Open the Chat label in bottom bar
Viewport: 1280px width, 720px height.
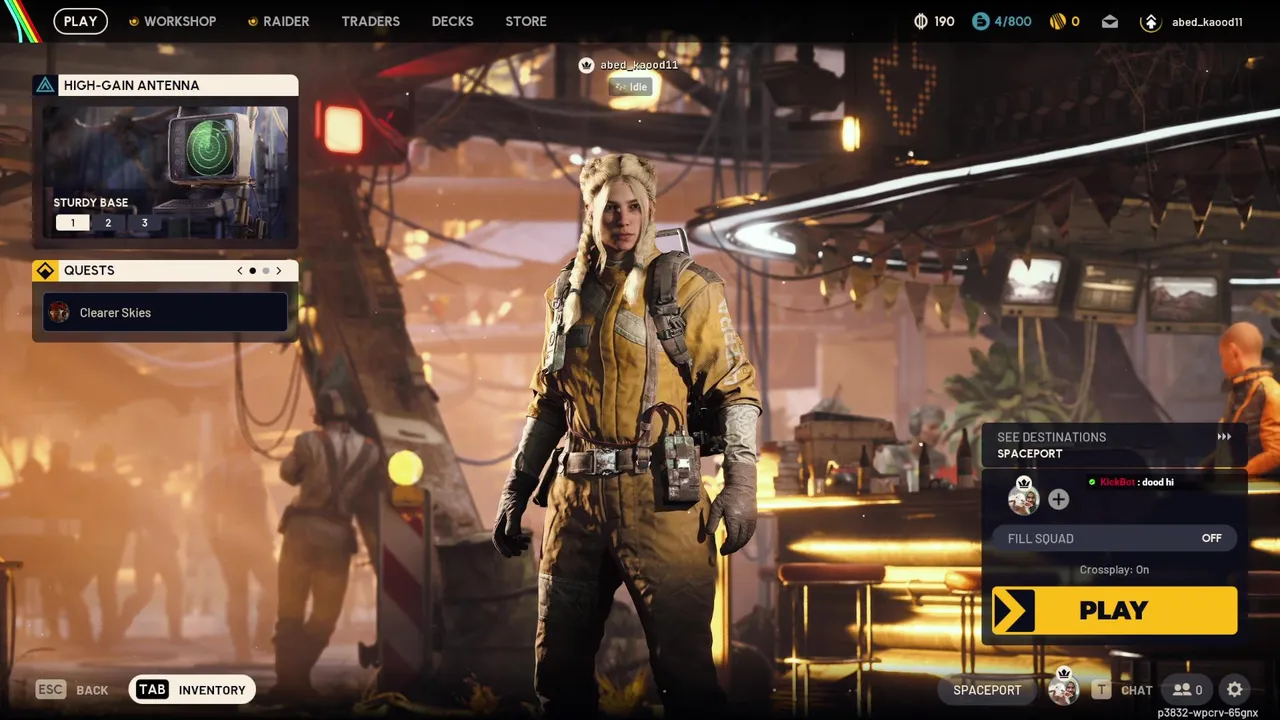point(1137,690)
